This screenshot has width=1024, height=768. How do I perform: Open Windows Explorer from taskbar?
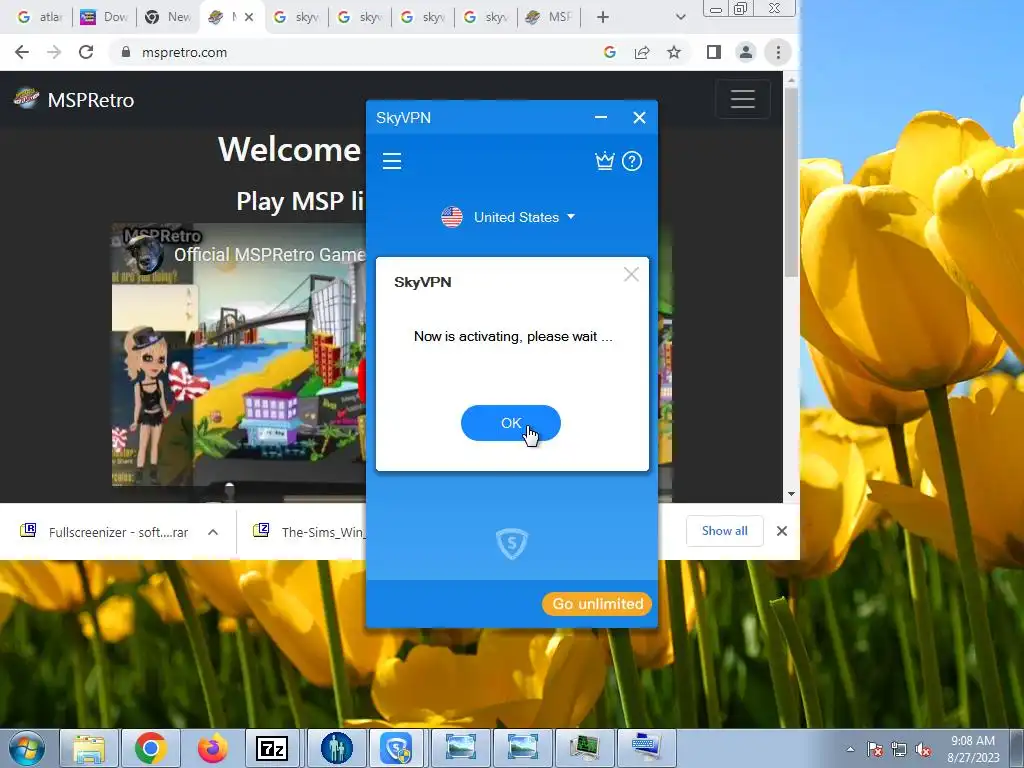[89, 748]
